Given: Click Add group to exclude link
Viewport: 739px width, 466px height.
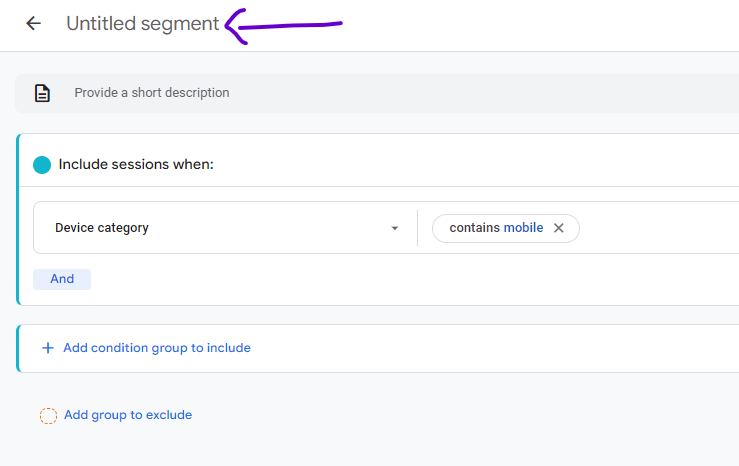Looking at the screenshot, I should pos(128,415).
